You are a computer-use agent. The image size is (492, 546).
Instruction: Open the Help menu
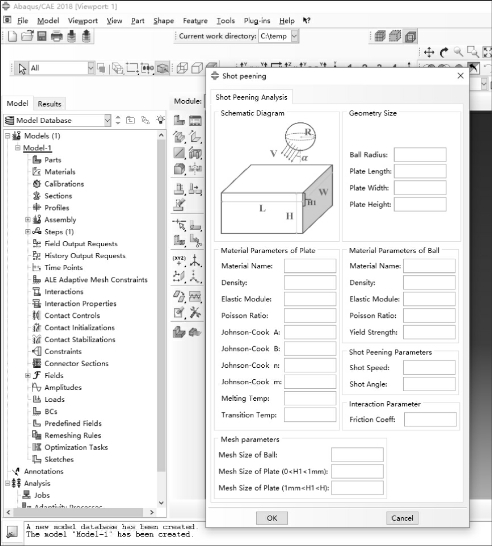click(287, 21)
